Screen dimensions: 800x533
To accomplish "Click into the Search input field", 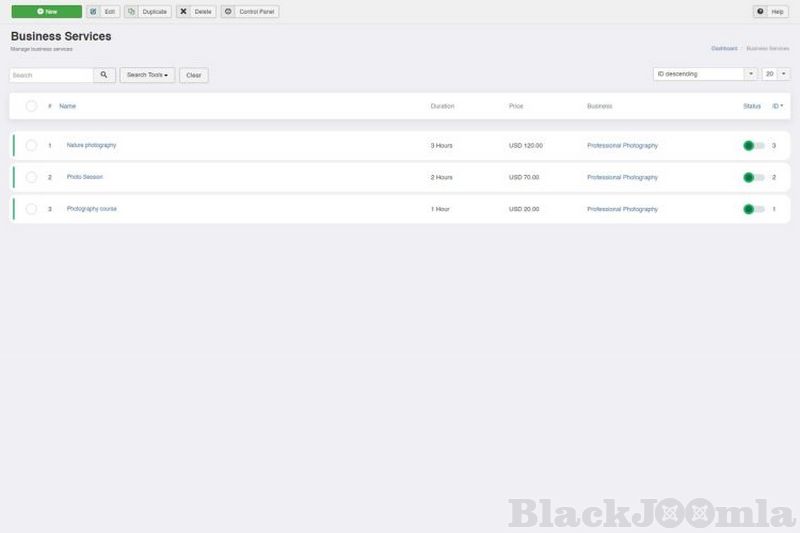I will coord(52,75).
